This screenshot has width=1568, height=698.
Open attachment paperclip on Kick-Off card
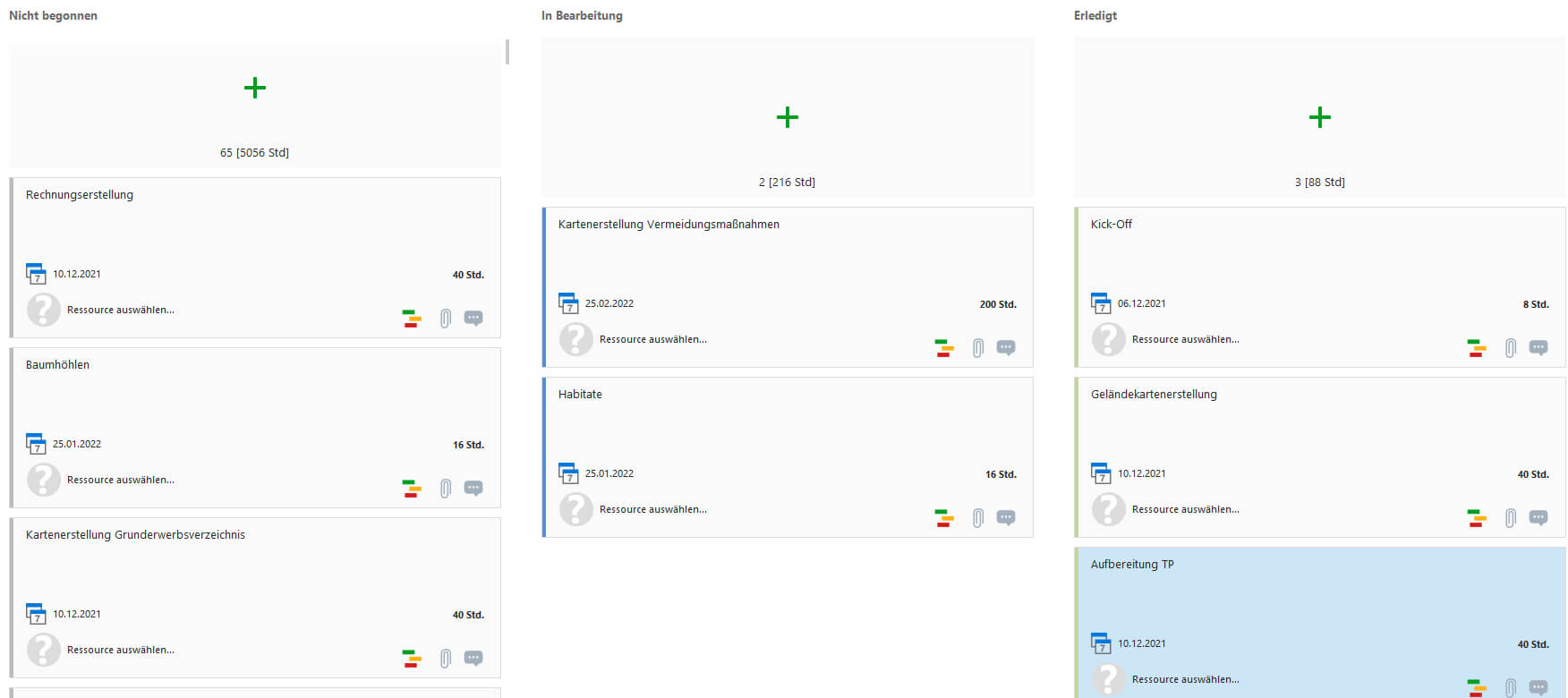click(1510, 348)
